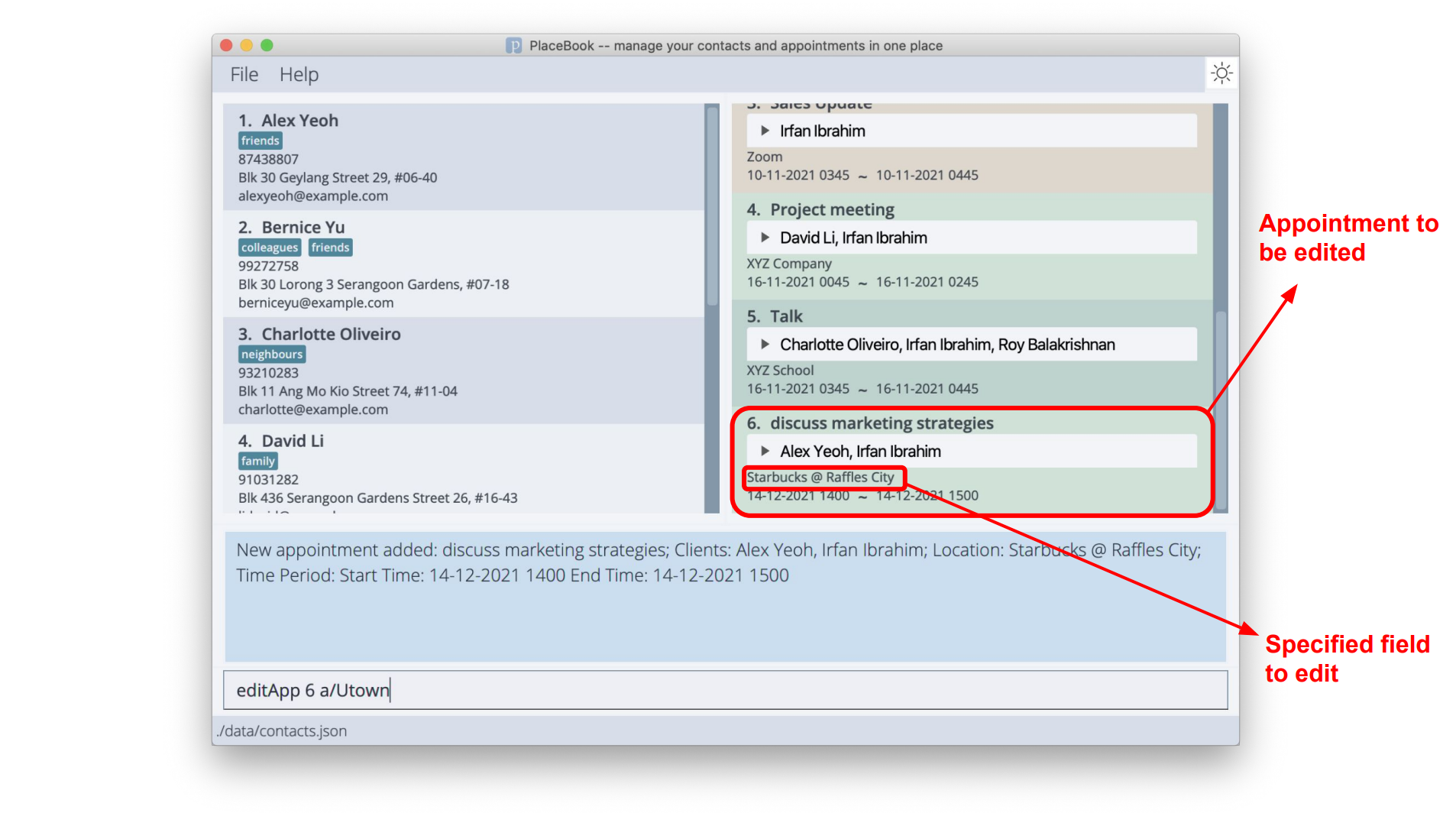Click the 14-12-2021 1400 start time

(x=798, y=496)
